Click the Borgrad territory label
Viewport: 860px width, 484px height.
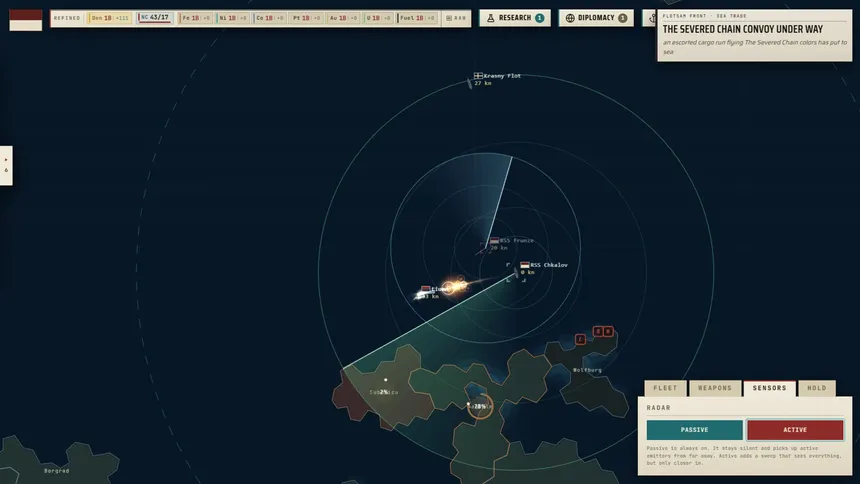(56, 471)
